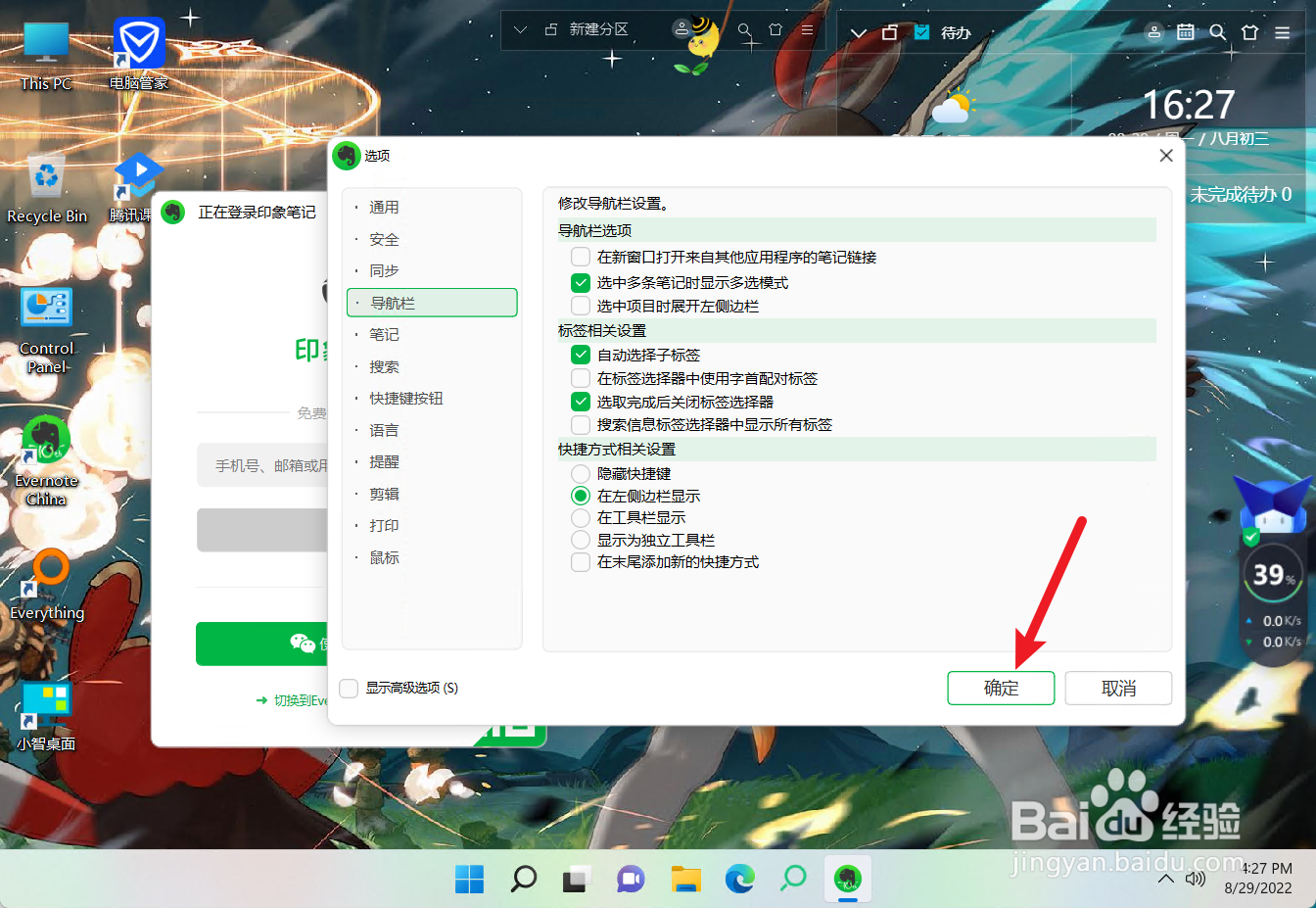This screenshot has height=908, width=1316.
Task: Confirm options with 确定 button
Action: click(1001, 688)
